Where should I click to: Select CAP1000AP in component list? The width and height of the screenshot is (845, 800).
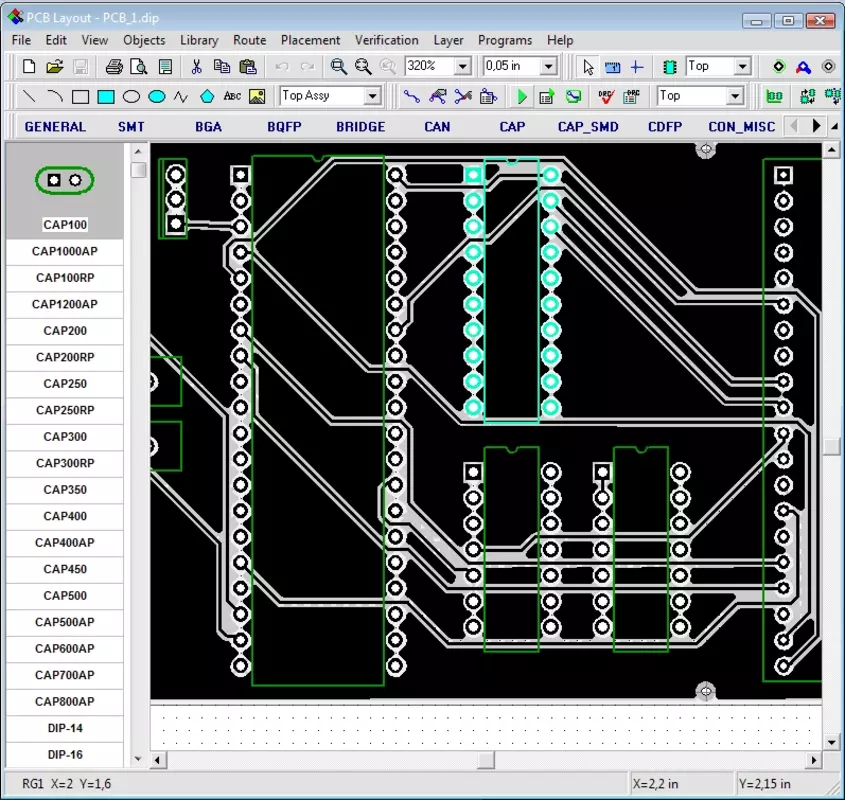pos(65,251)
